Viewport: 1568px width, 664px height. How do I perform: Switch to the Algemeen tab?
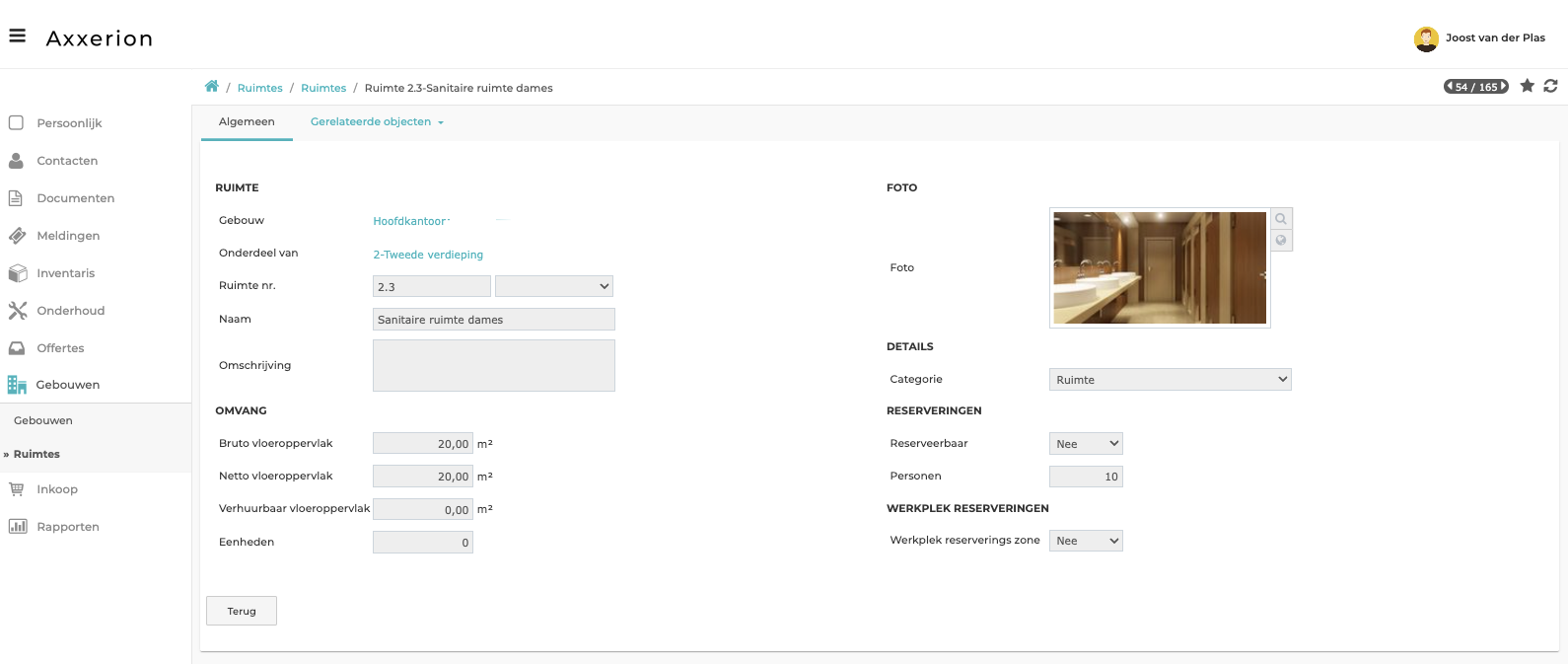click(247, 122)
